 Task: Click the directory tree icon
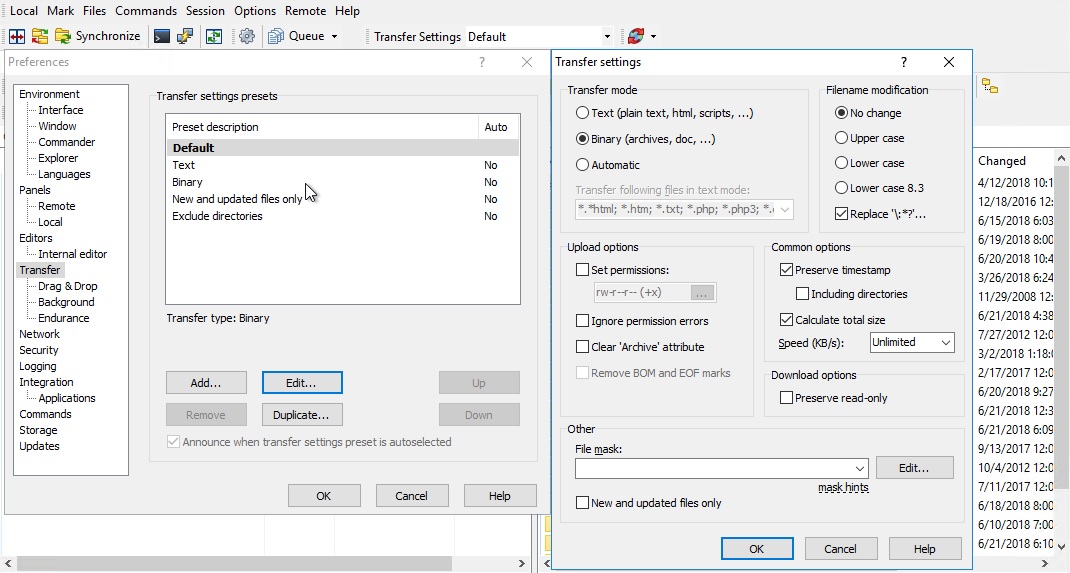pyautogui.click(x=989, y=87)
